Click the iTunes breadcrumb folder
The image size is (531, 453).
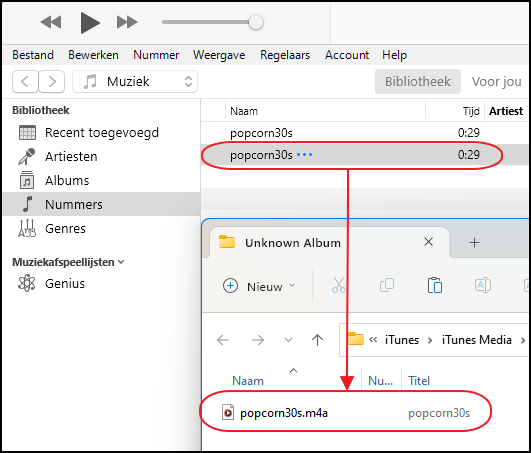(x=402, y=340)
